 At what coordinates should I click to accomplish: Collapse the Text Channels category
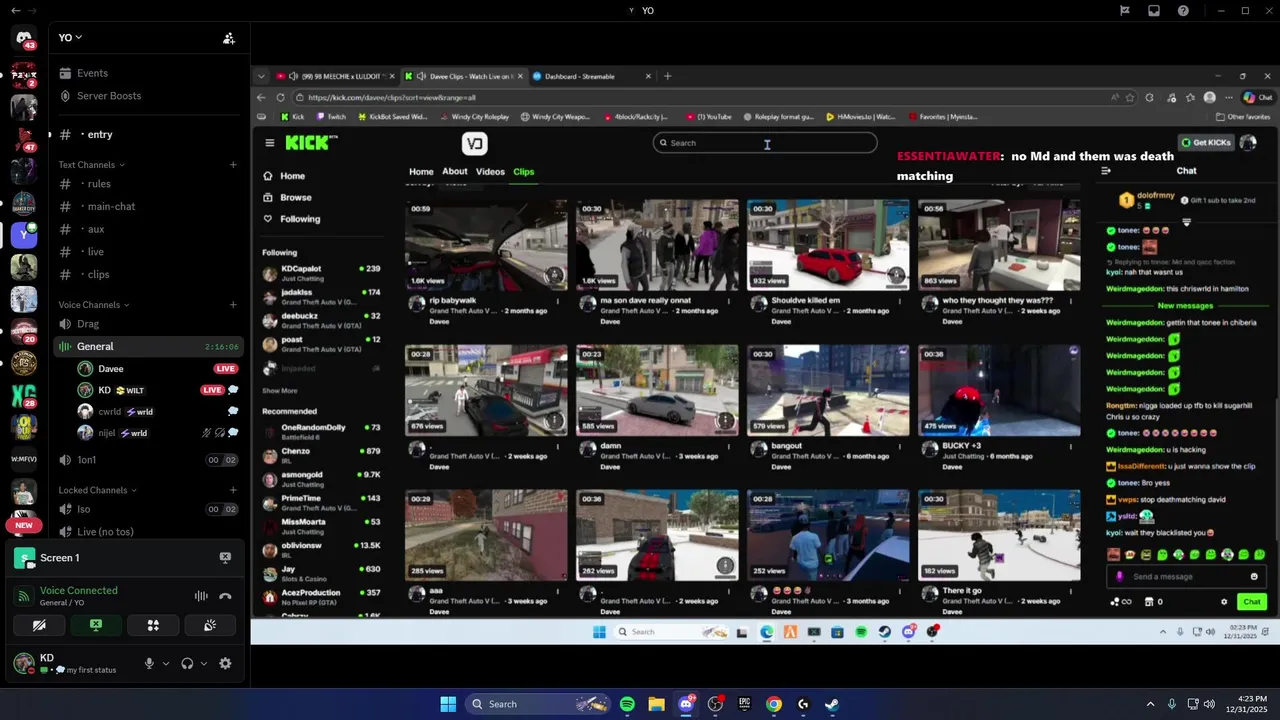[92, 165]
